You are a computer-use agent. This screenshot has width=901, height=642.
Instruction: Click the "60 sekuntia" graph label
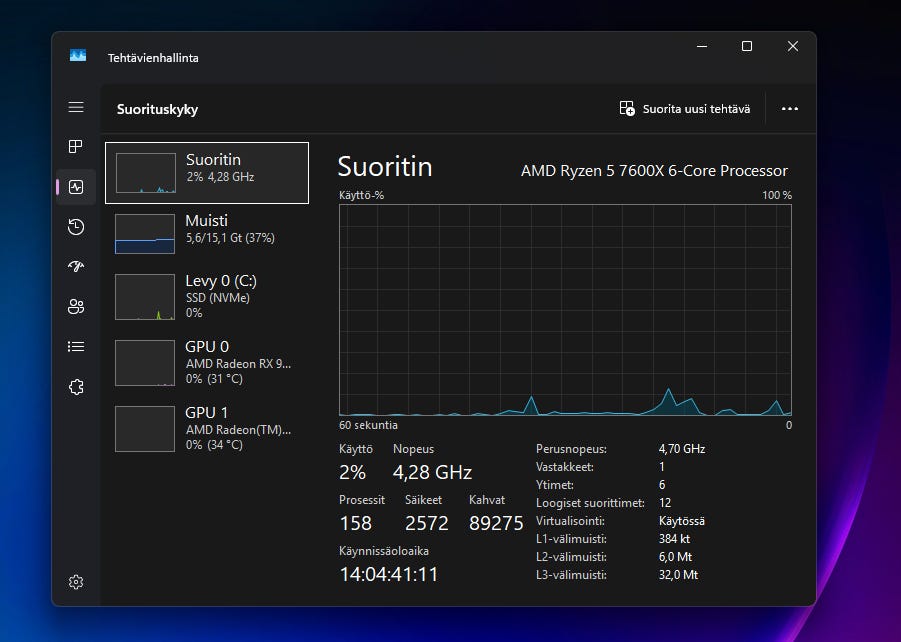368,425
